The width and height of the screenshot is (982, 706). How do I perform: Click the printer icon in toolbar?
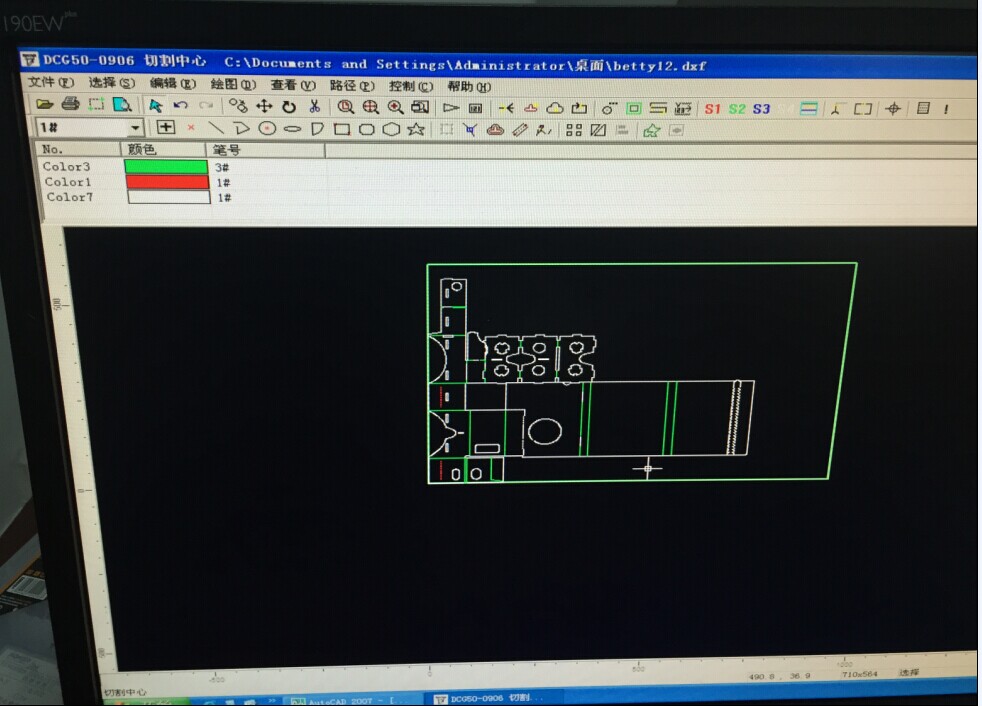pos(70,105)
